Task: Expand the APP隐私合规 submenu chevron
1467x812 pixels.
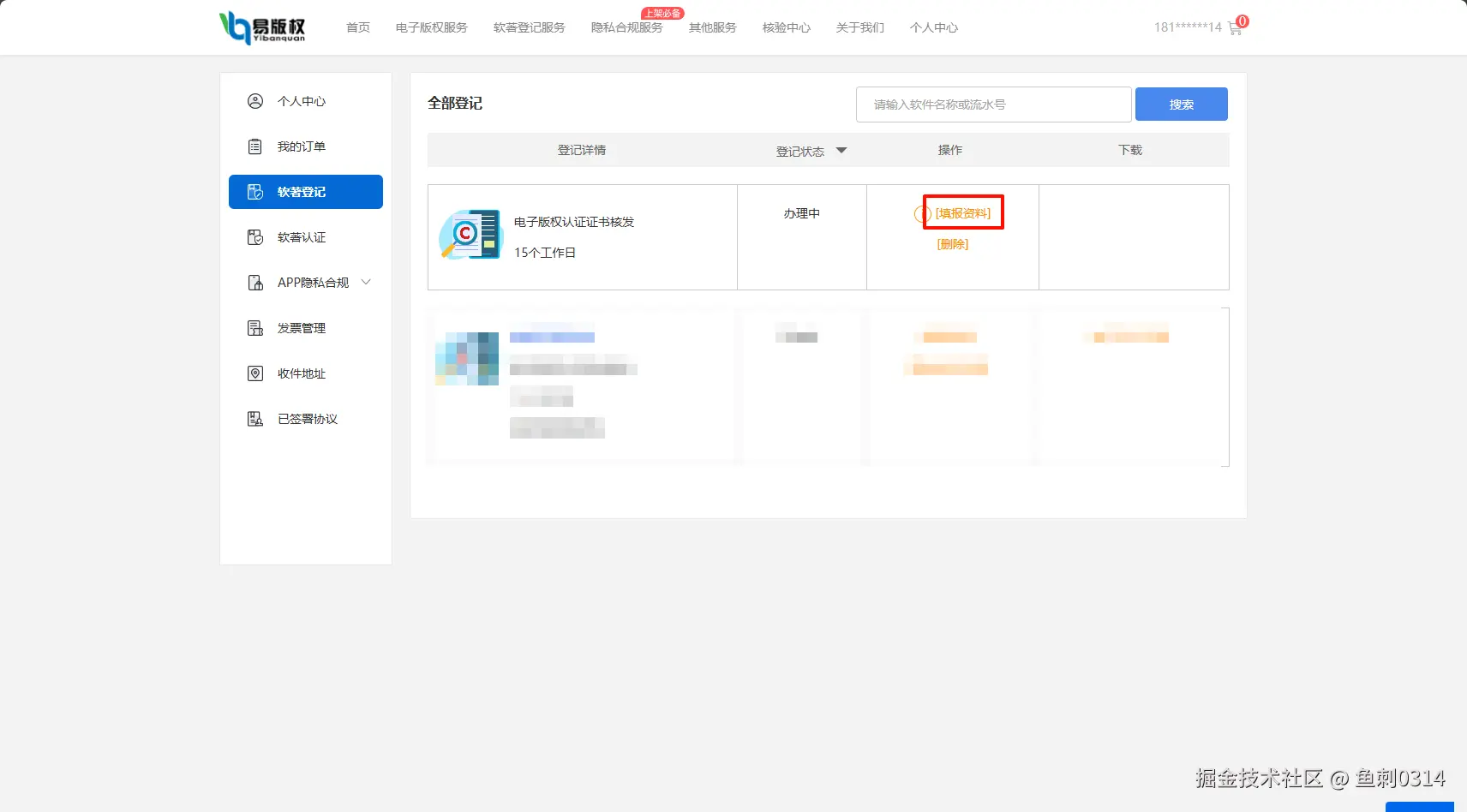Action: coord(366,282)
